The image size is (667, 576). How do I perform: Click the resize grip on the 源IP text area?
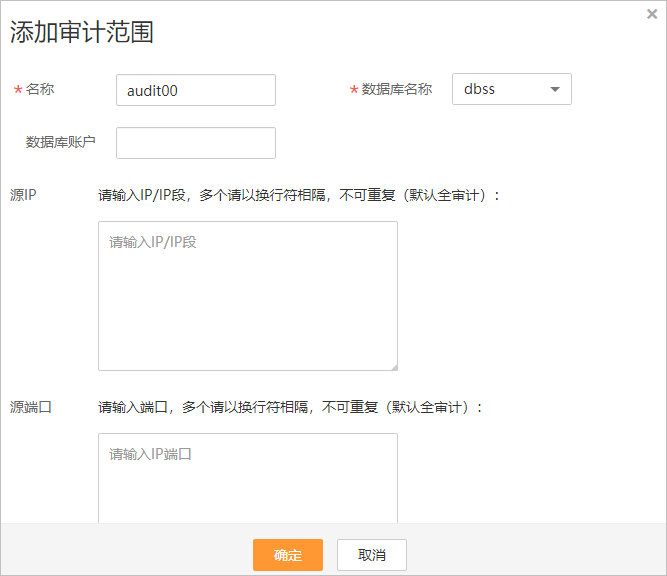click(393, 366)
